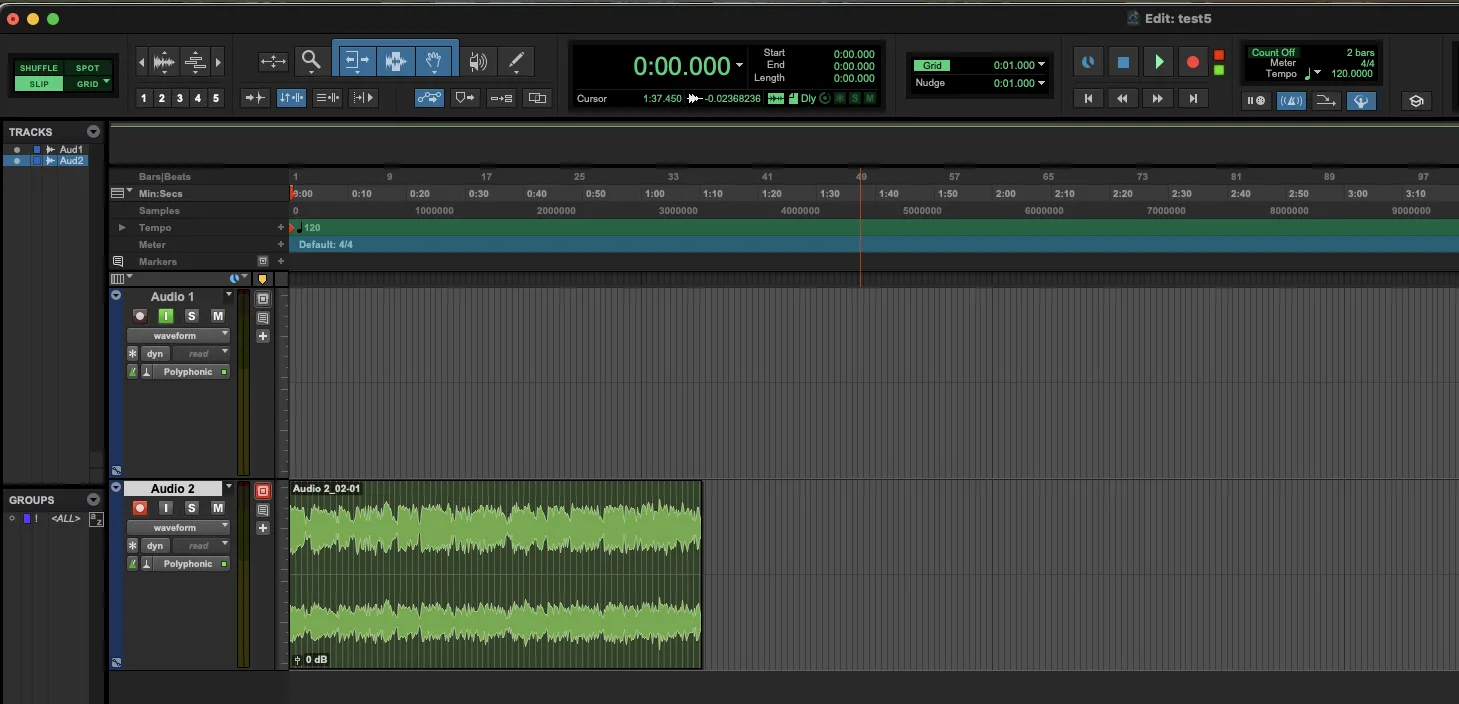This screenshot has height=704, width=1459.
Task: Toggle input monitoring on Audio 1
Action: click(x=166, y=316)
